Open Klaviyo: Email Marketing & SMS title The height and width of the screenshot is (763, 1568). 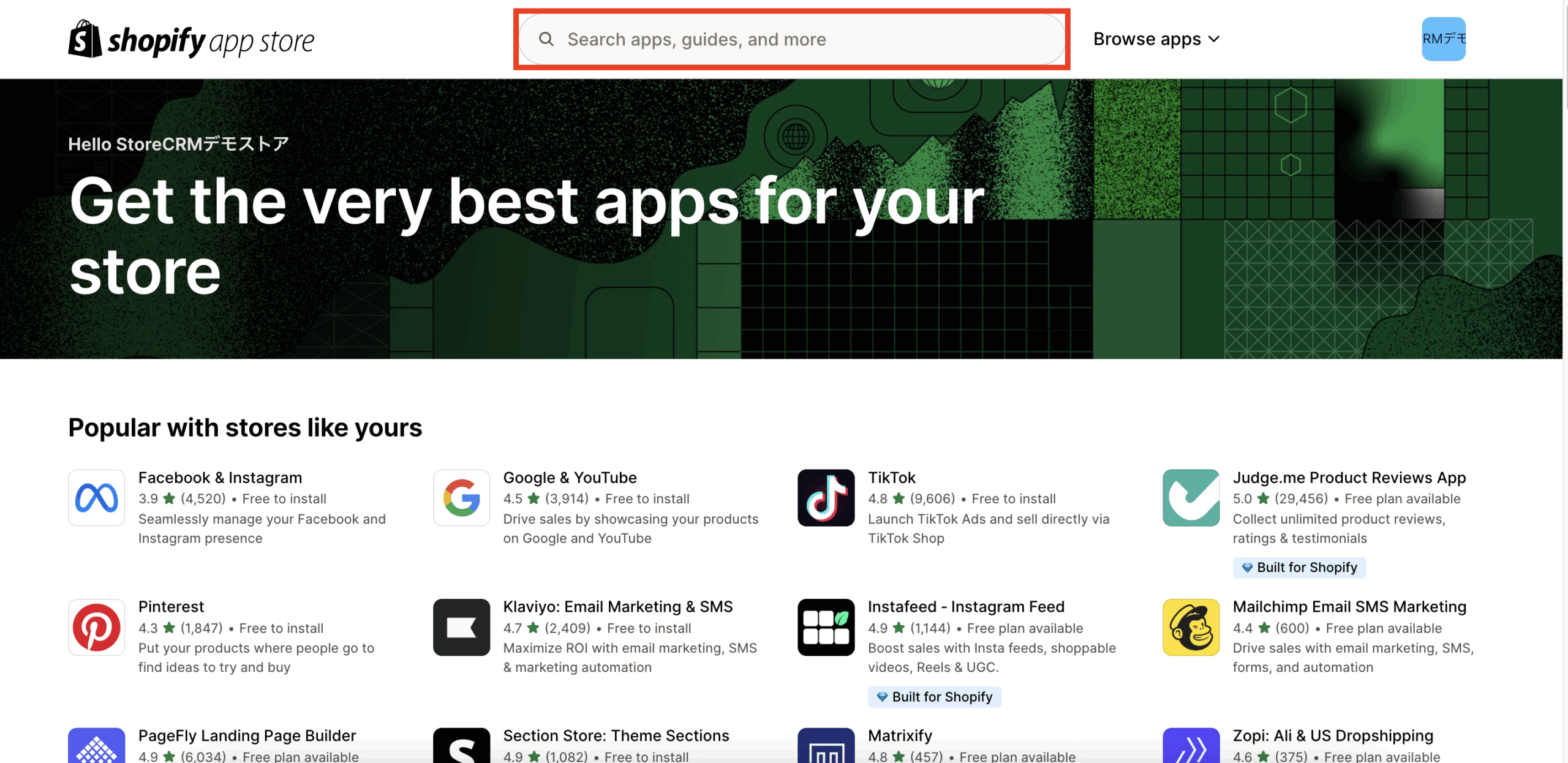coord(617,607)
